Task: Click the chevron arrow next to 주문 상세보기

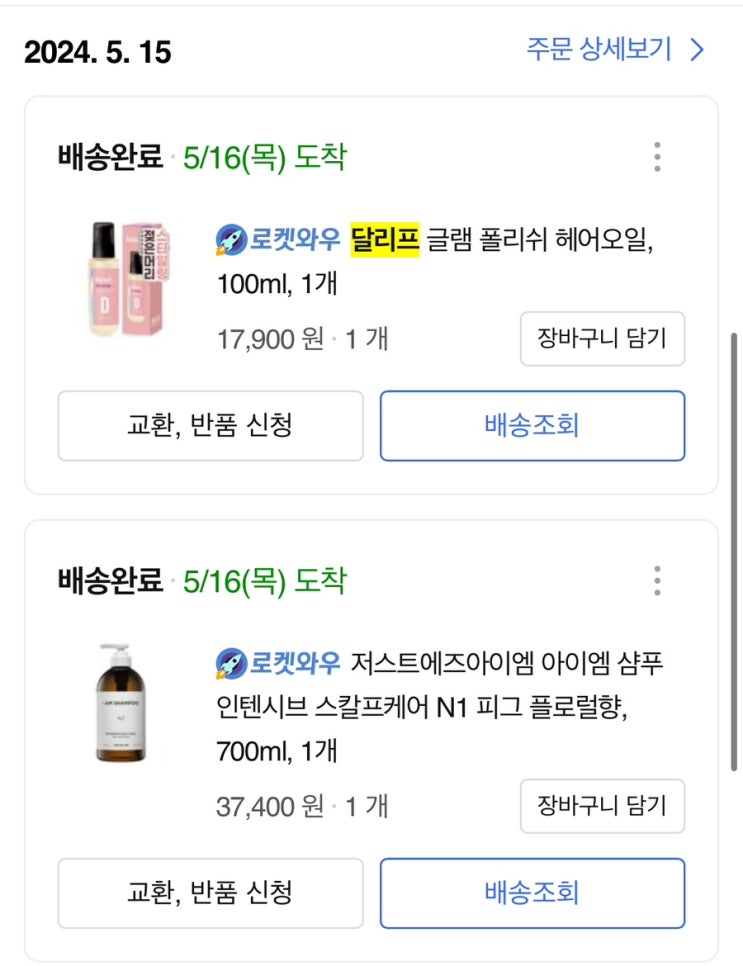Action: point(698,50)
